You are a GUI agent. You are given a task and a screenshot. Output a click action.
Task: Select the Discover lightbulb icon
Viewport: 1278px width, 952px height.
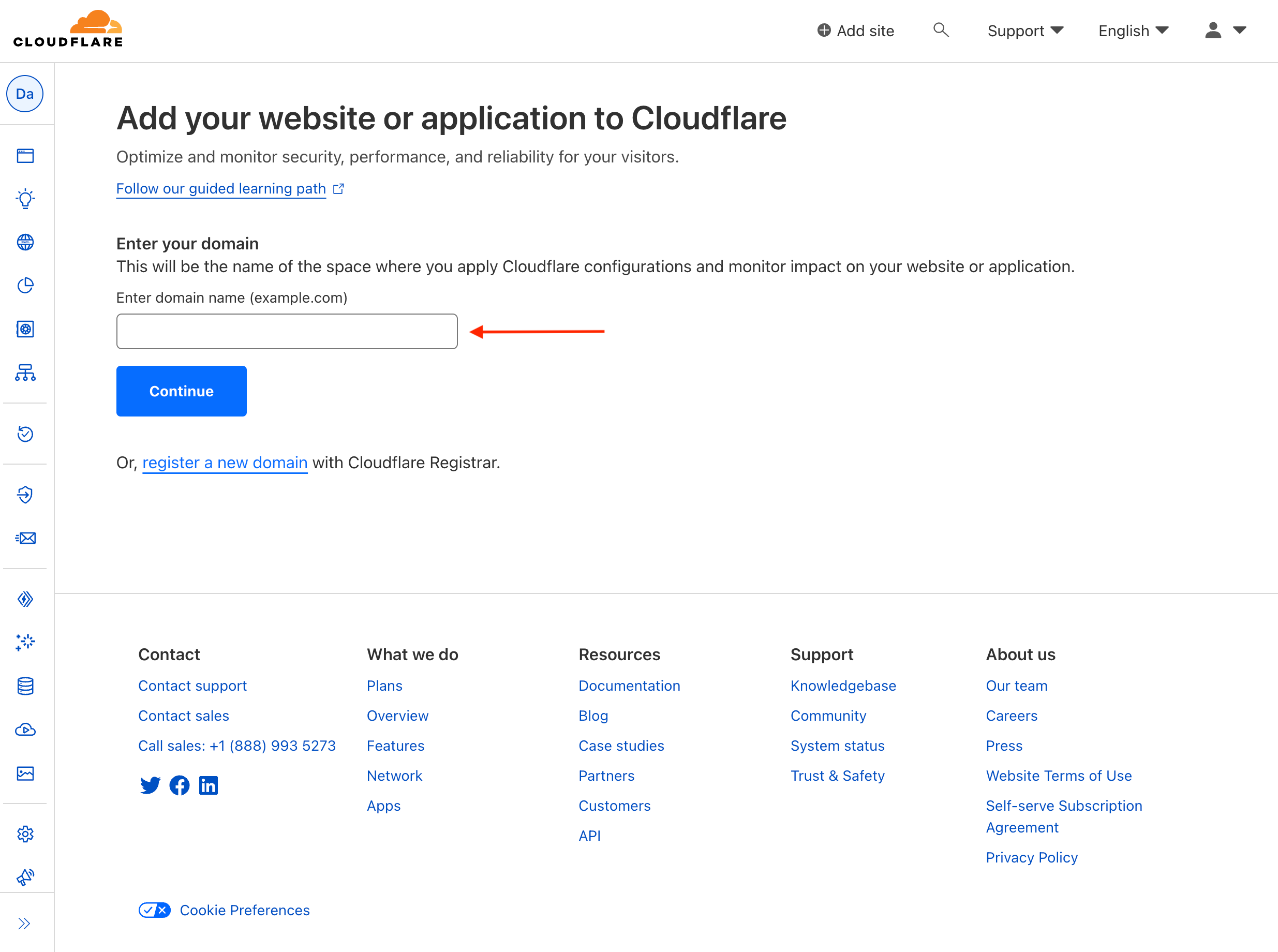pyautogui.click(x=25, y=199)
